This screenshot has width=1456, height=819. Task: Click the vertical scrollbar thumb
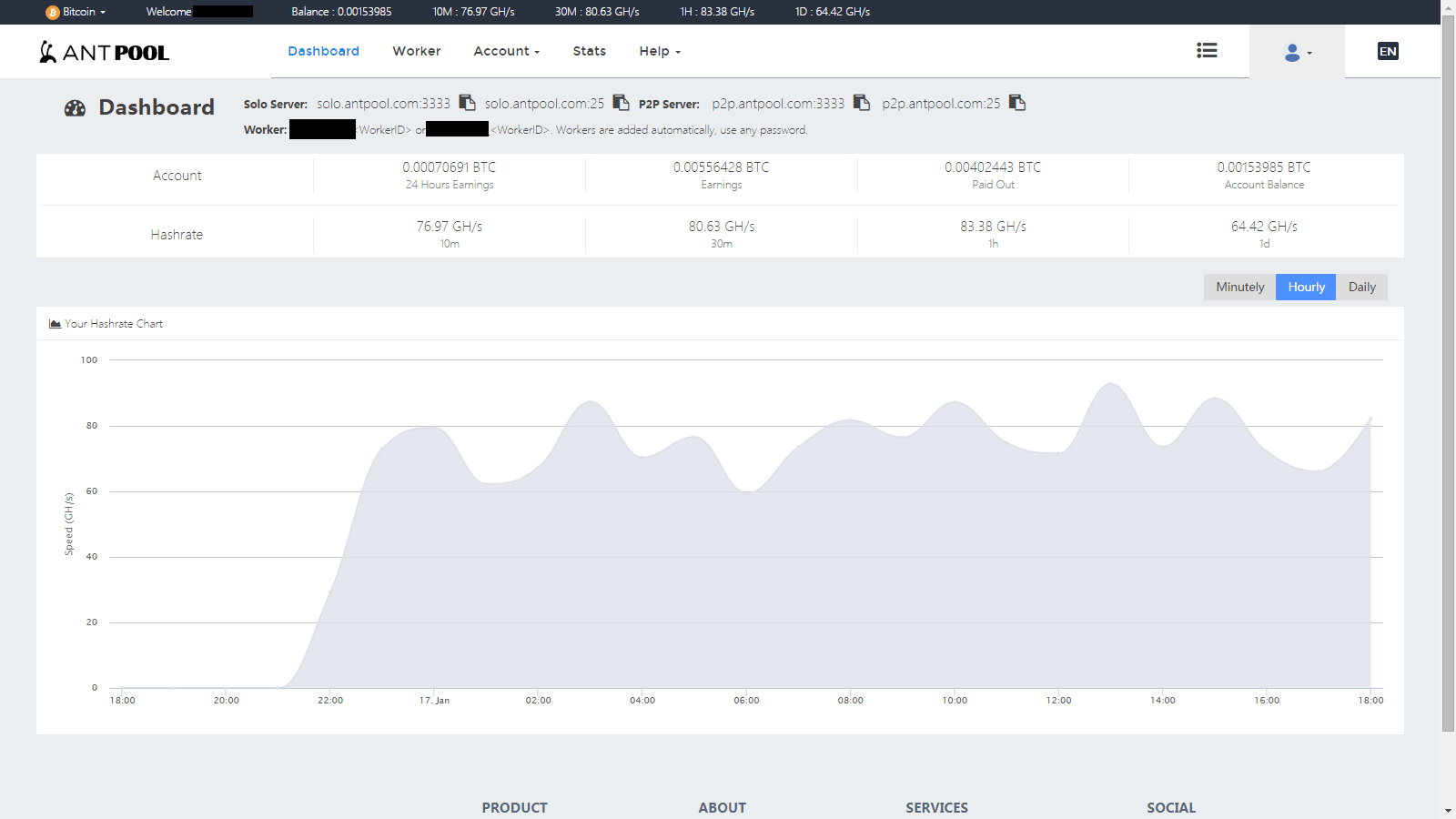(1448, 373)
